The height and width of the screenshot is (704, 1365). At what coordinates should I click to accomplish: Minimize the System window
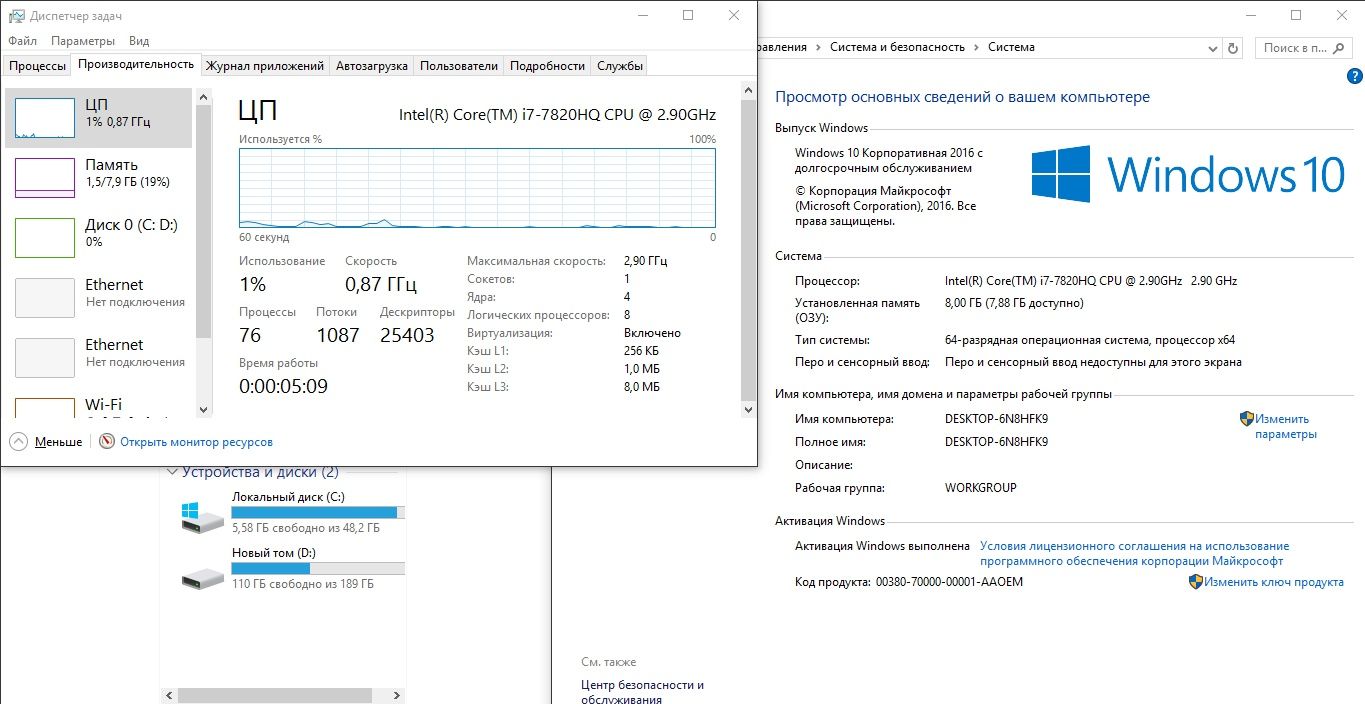pos(1250,15)
